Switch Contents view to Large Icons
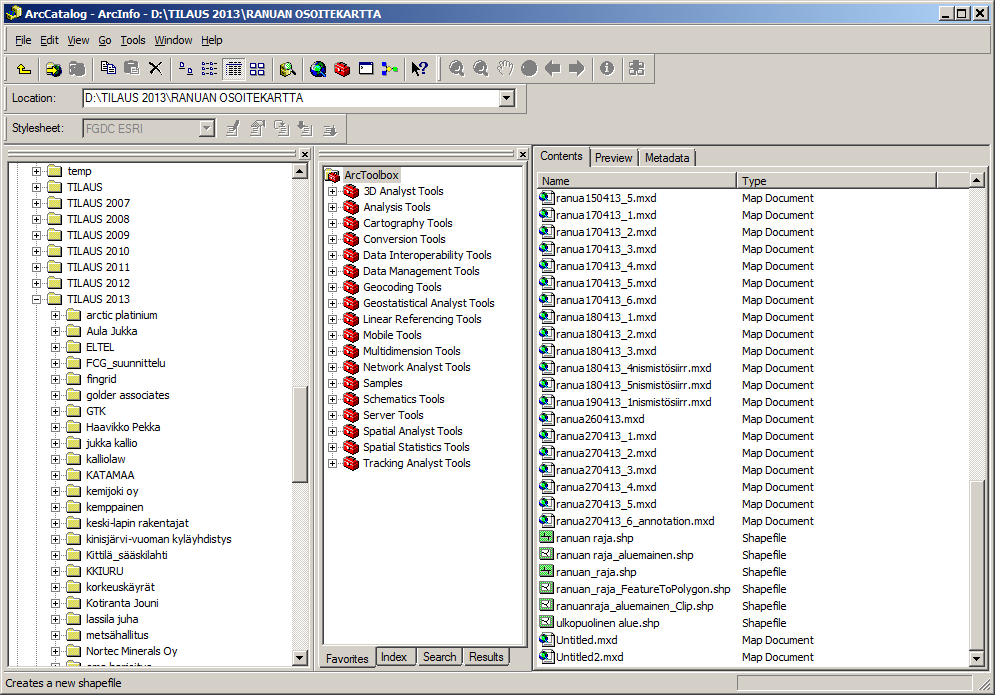This screenshot has height=695, width=995. tap(185, 69)
